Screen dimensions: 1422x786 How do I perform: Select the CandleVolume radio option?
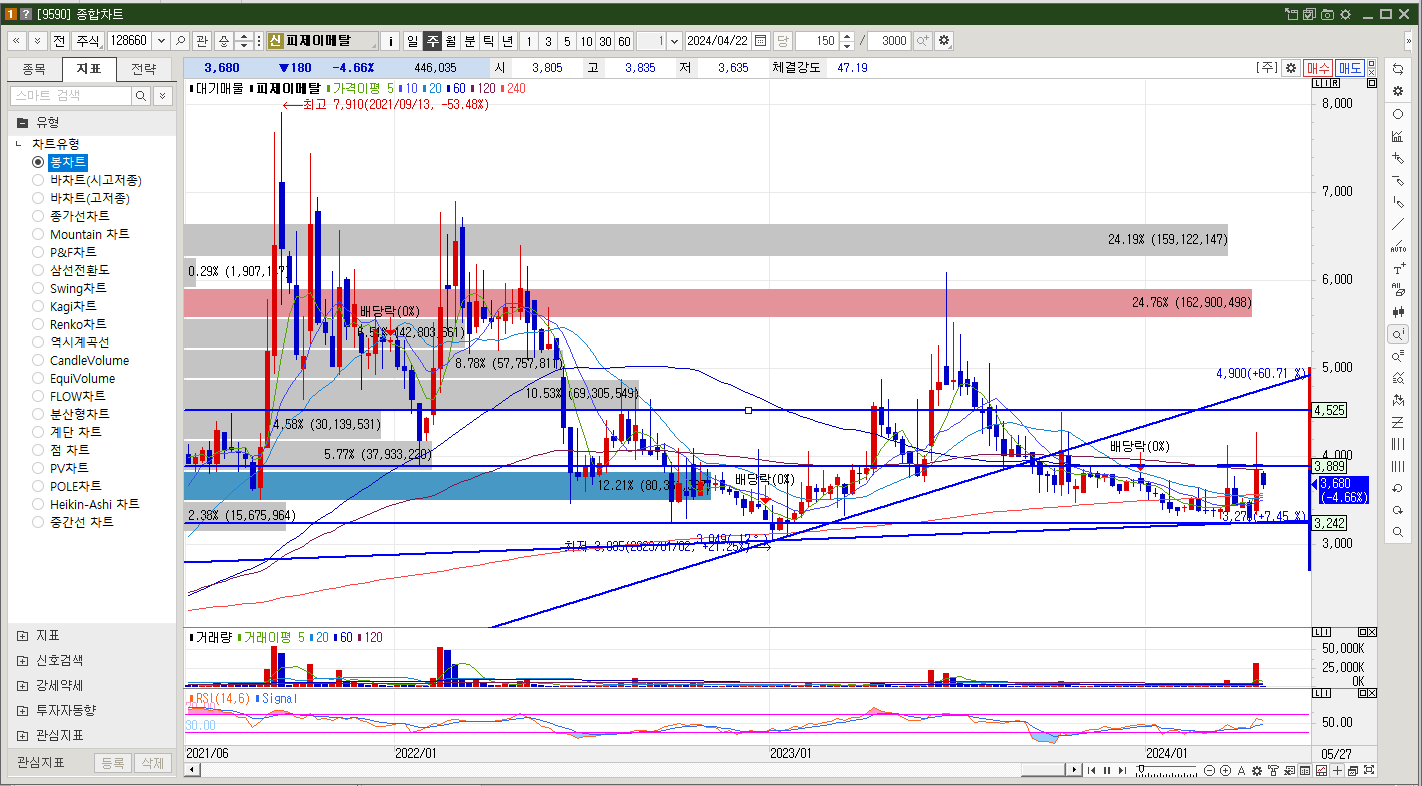tap(38, 360)
